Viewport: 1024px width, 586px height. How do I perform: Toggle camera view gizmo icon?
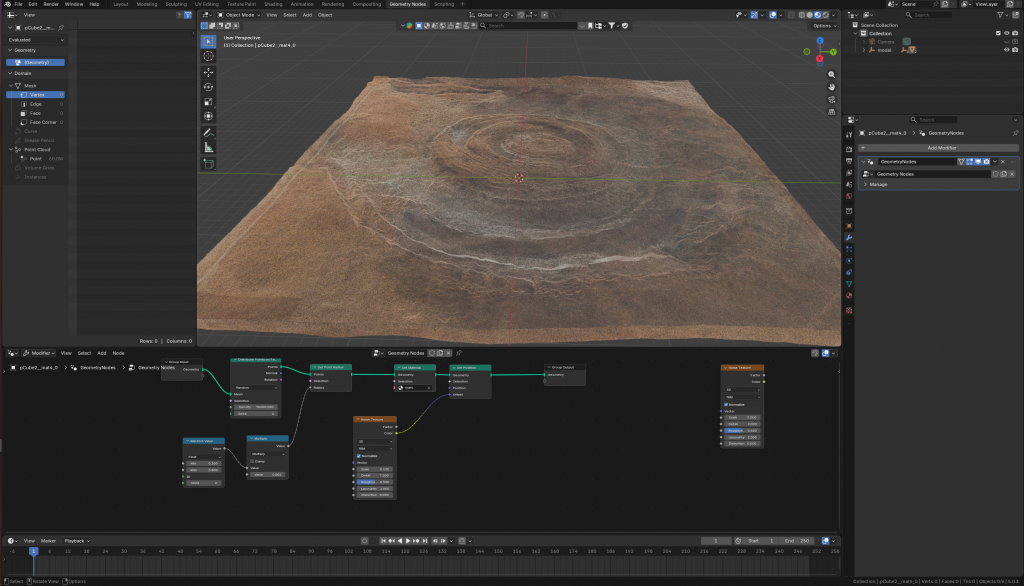pos(833,100)
